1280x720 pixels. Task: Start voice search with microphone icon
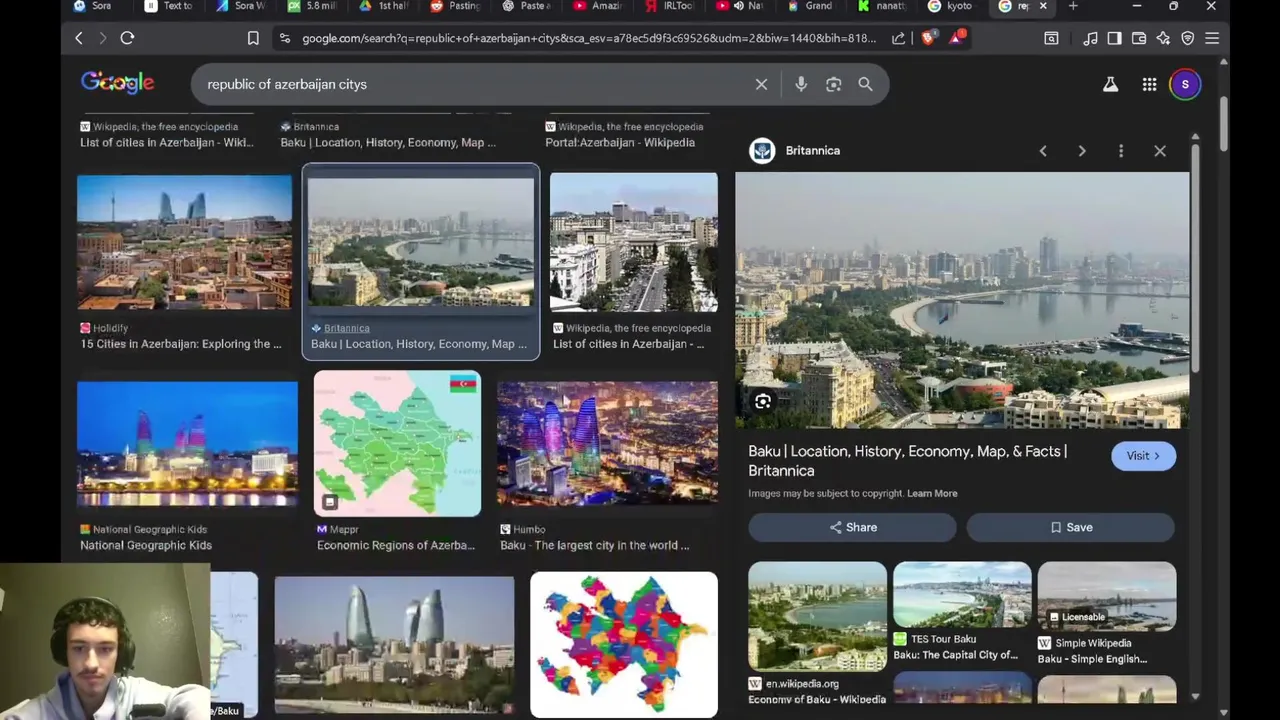click(801, 84)
